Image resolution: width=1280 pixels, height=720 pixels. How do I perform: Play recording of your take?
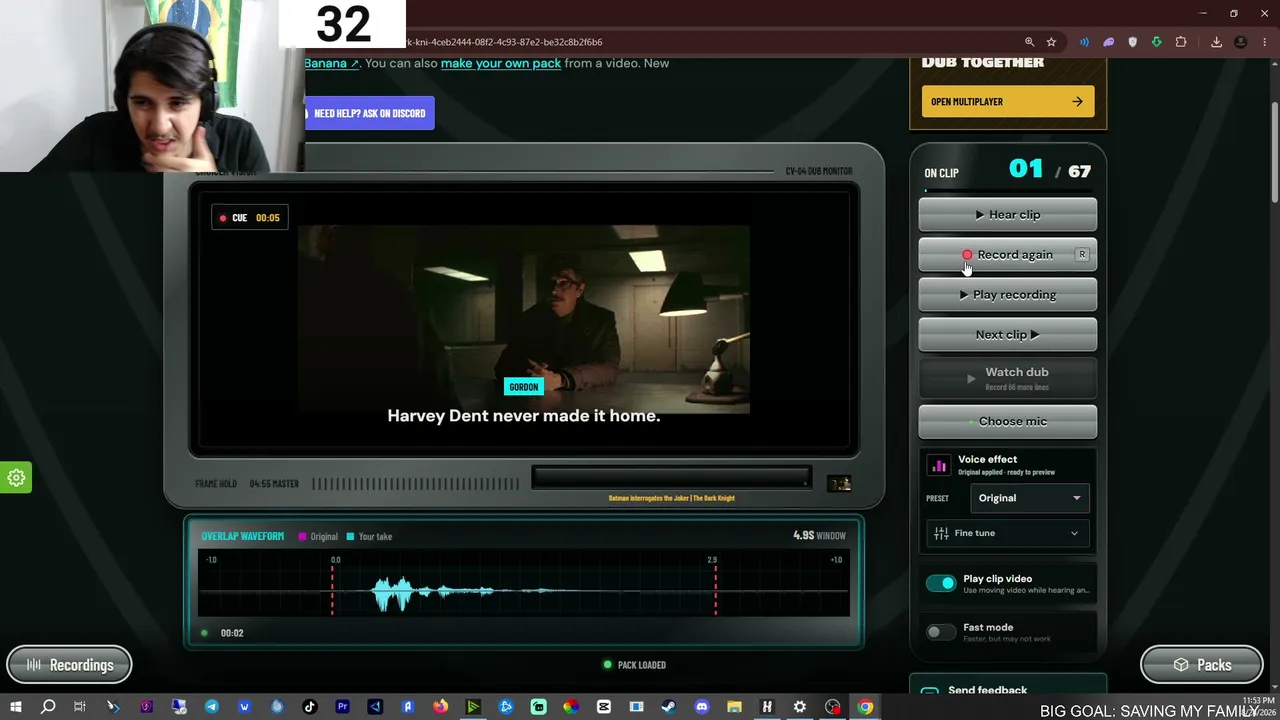[x=1008, y=294]
